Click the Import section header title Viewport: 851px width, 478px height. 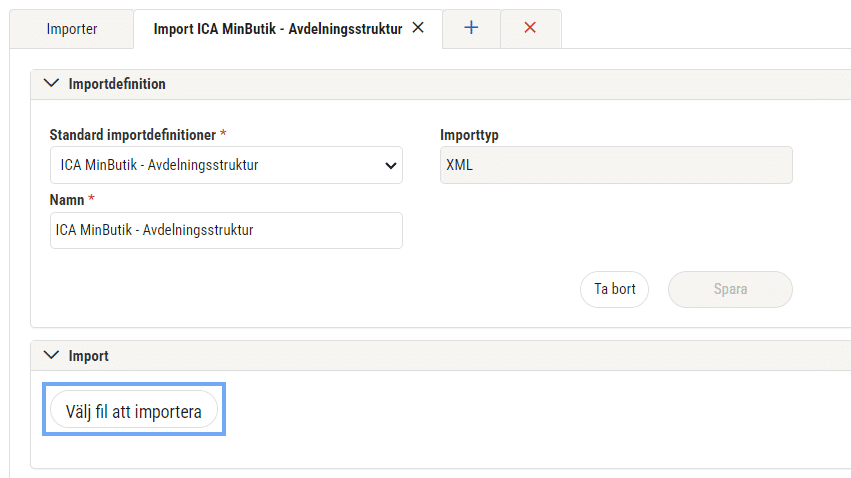coord(88,356)
